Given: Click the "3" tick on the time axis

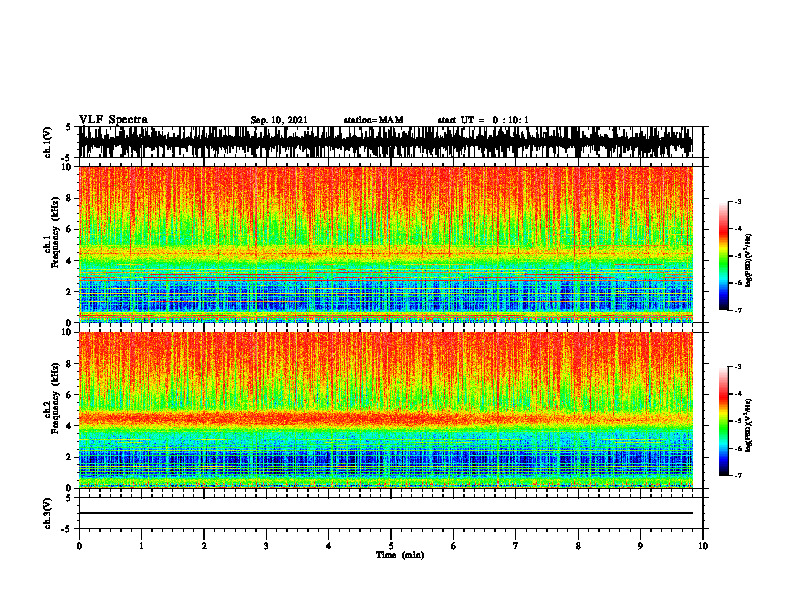Looking at the screenshot, I should [266, 546].
